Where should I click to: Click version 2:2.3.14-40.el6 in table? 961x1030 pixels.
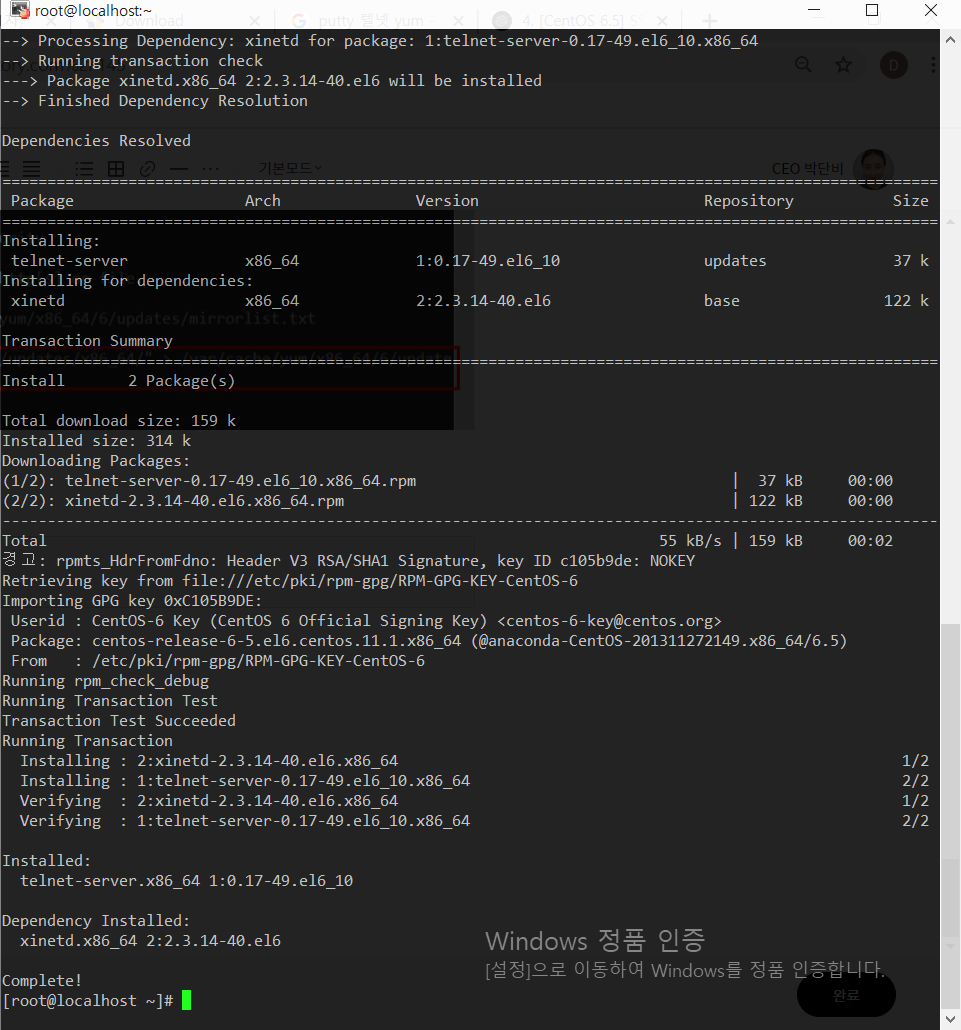coord(483,301)
